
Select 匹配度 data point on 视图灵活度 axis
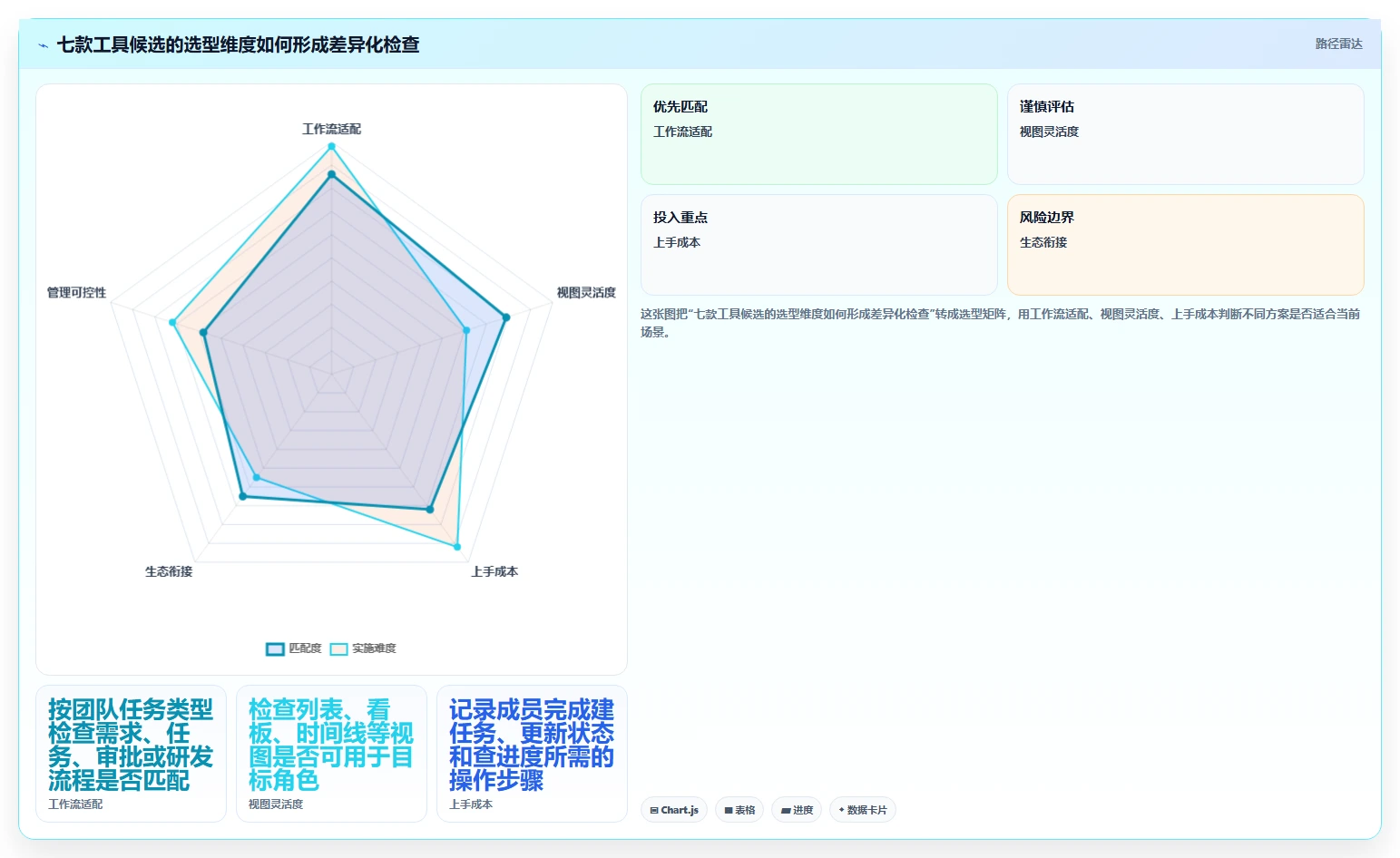[x=506, y=317]
